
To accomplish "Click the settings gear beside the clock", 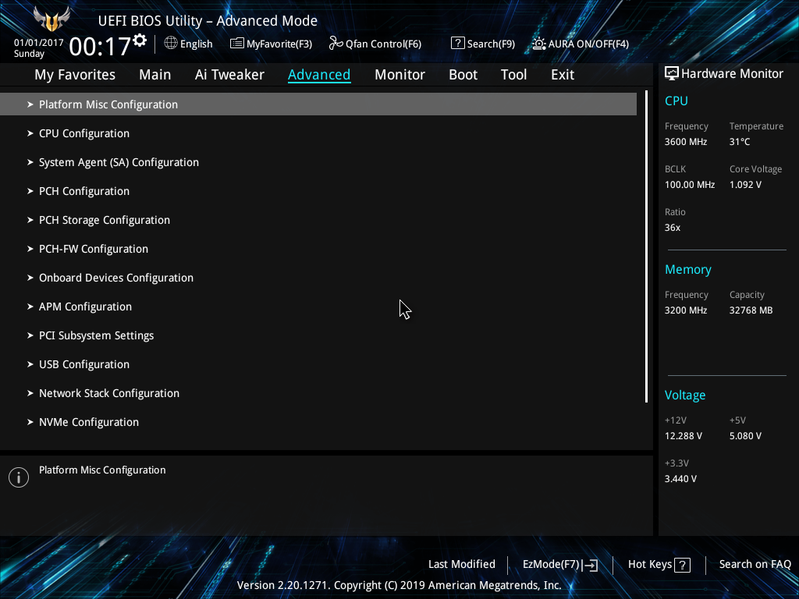I will 140,40.
